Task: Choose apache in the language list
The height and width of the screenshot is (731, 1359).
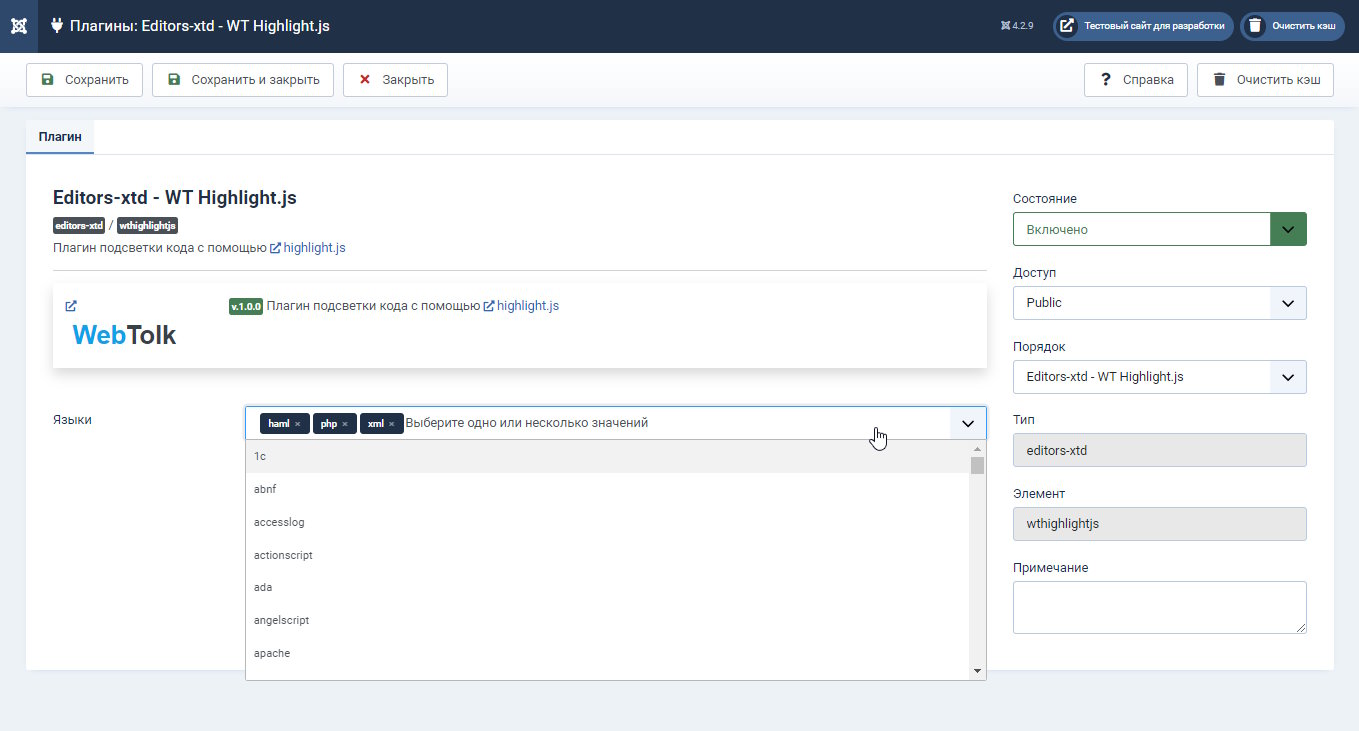Action: tap(608, 653)
